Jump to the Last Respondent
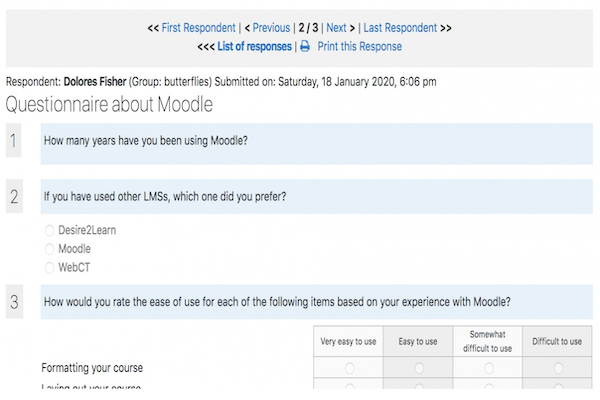Viewport: 600px width, 400px height. click(x=400, y=28)
